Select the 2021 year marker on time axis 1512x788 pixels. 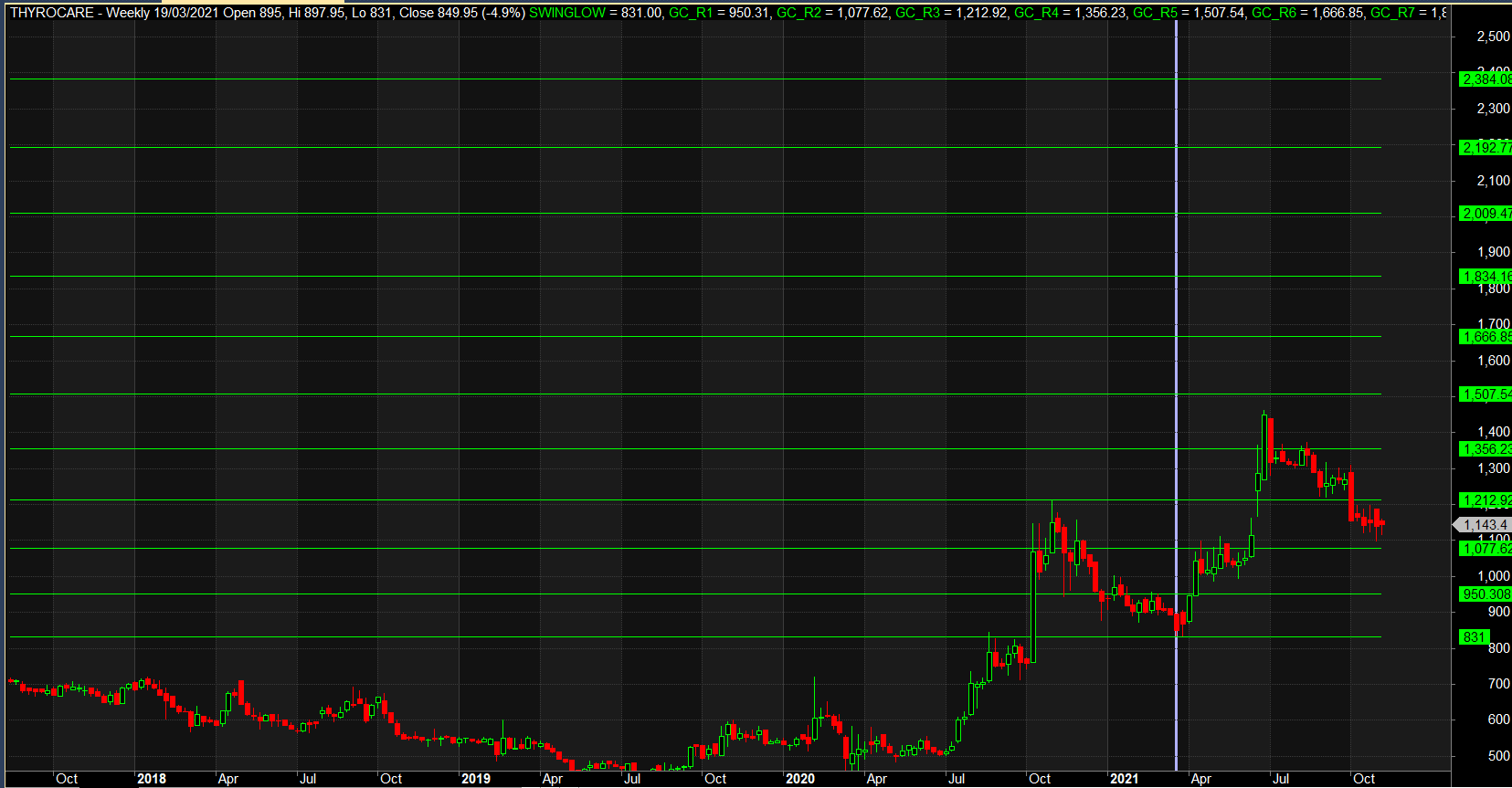1124,779
